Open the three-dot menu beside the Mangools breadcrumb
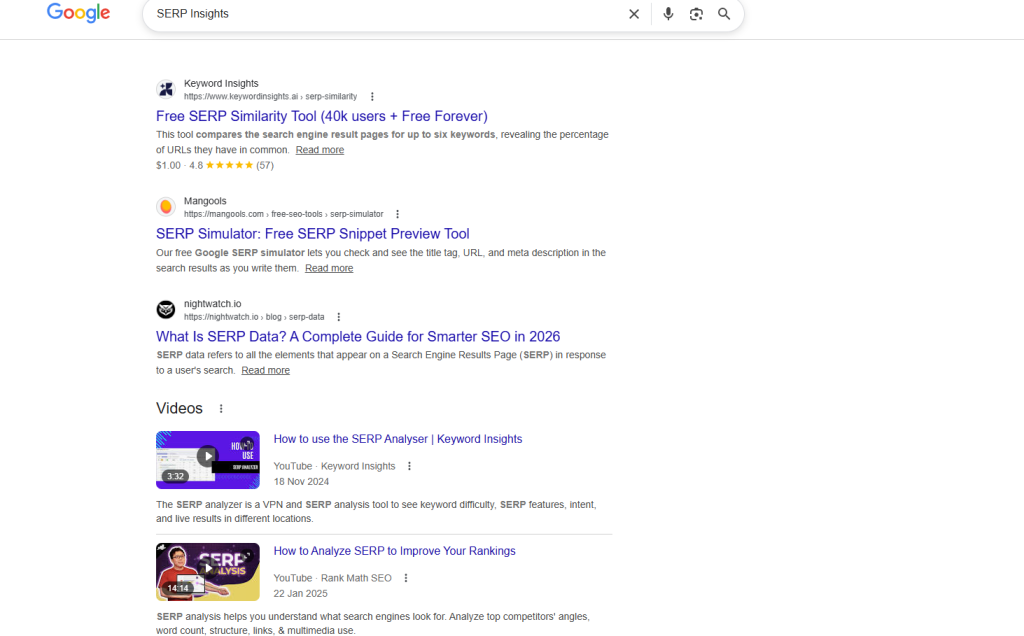Image resolution: width=1024 pixels, height=636 pixels. [397, 213]
